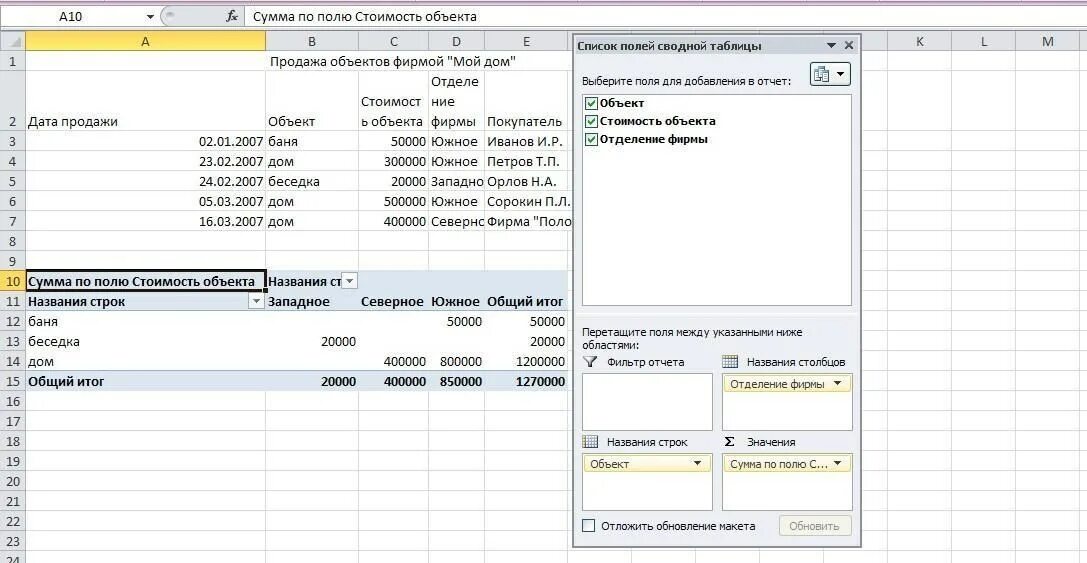Select pivot total 850000
This screenshot has width=1087, height=563.
456,381
